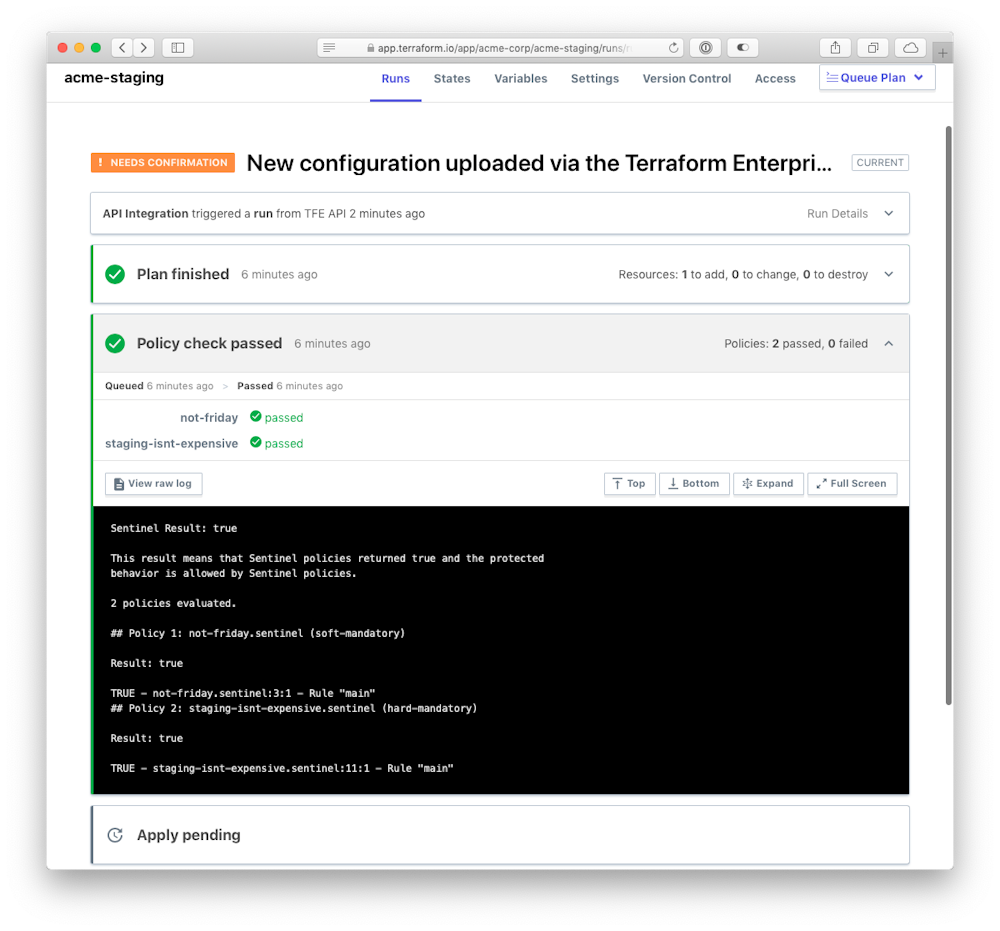Toggle the dark mode extension switch
The image size is (1000, 931).
point(742,48)
